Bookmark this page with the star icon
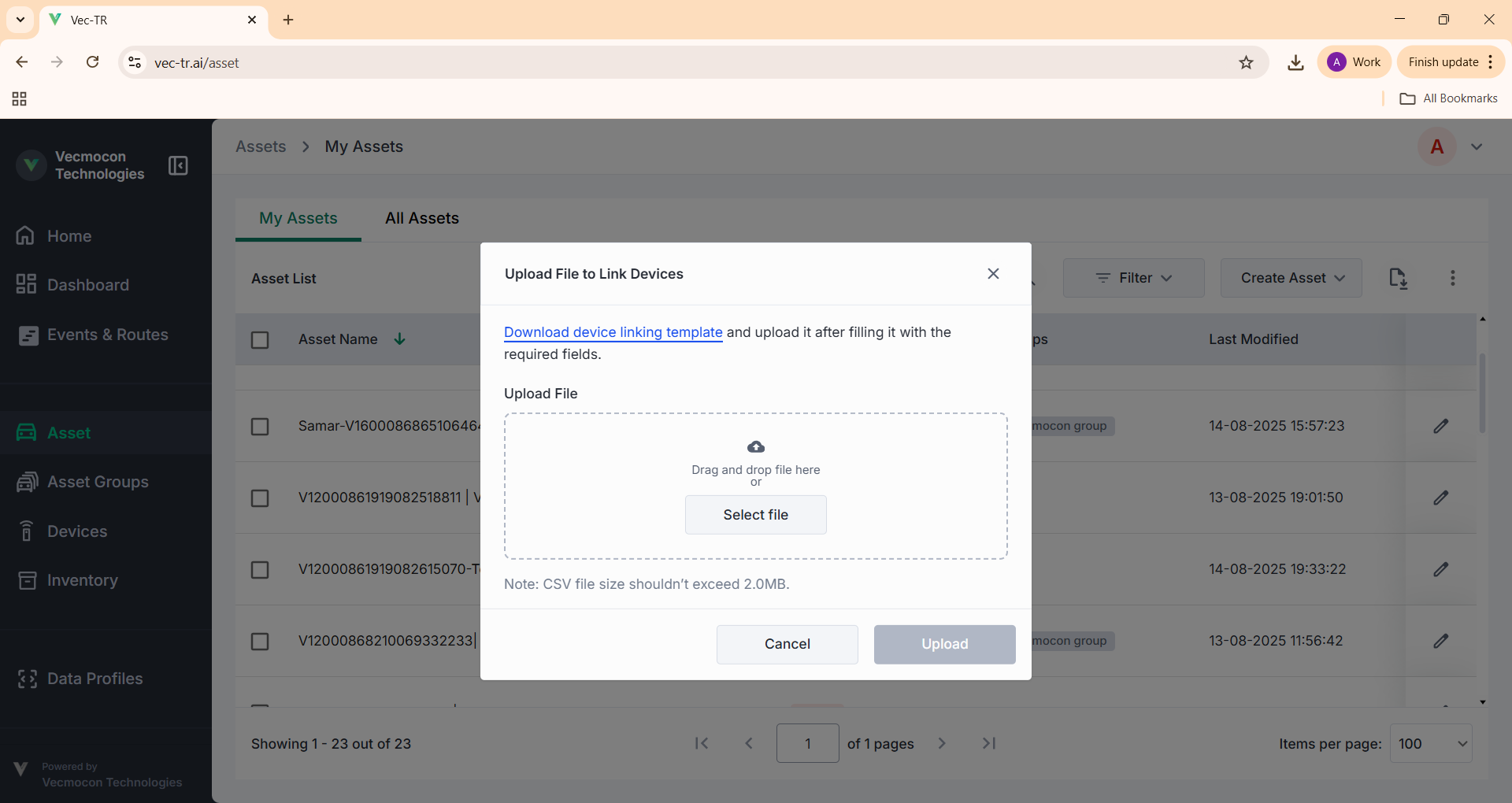Screen dimensions: 1512x803 (1246, 62)
